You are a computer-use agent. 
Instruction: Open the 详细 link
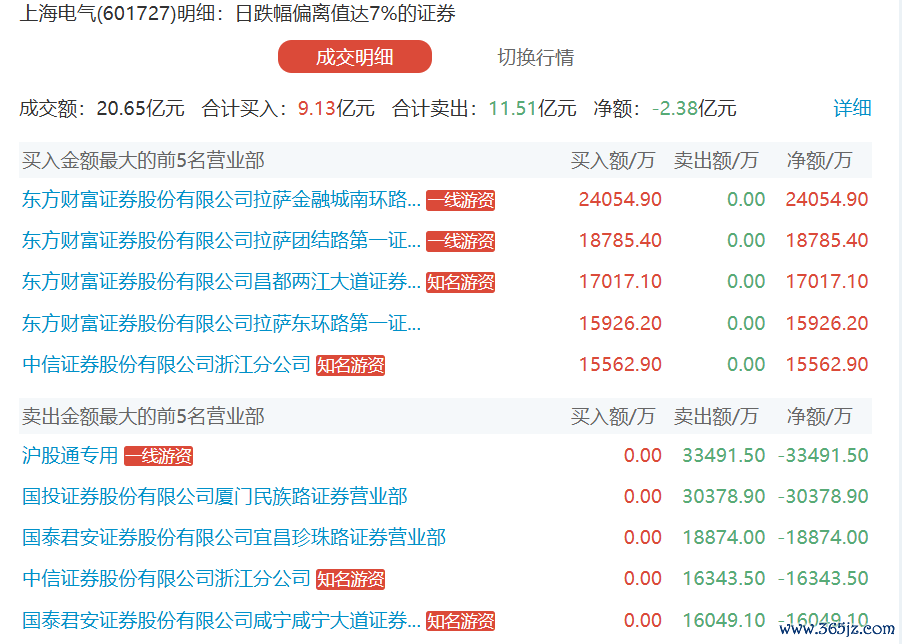pyautogui.click(x=852, y=108)
